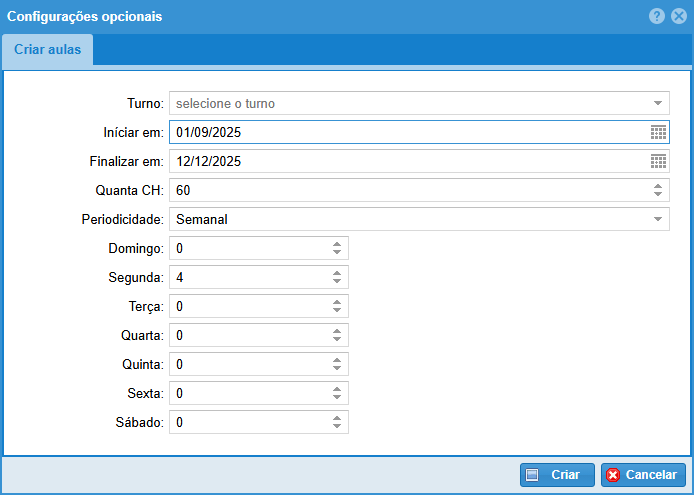Switch to the Criar aulas tab
Viewport: 694px width, 495px height.
click(x=48, y=50)
